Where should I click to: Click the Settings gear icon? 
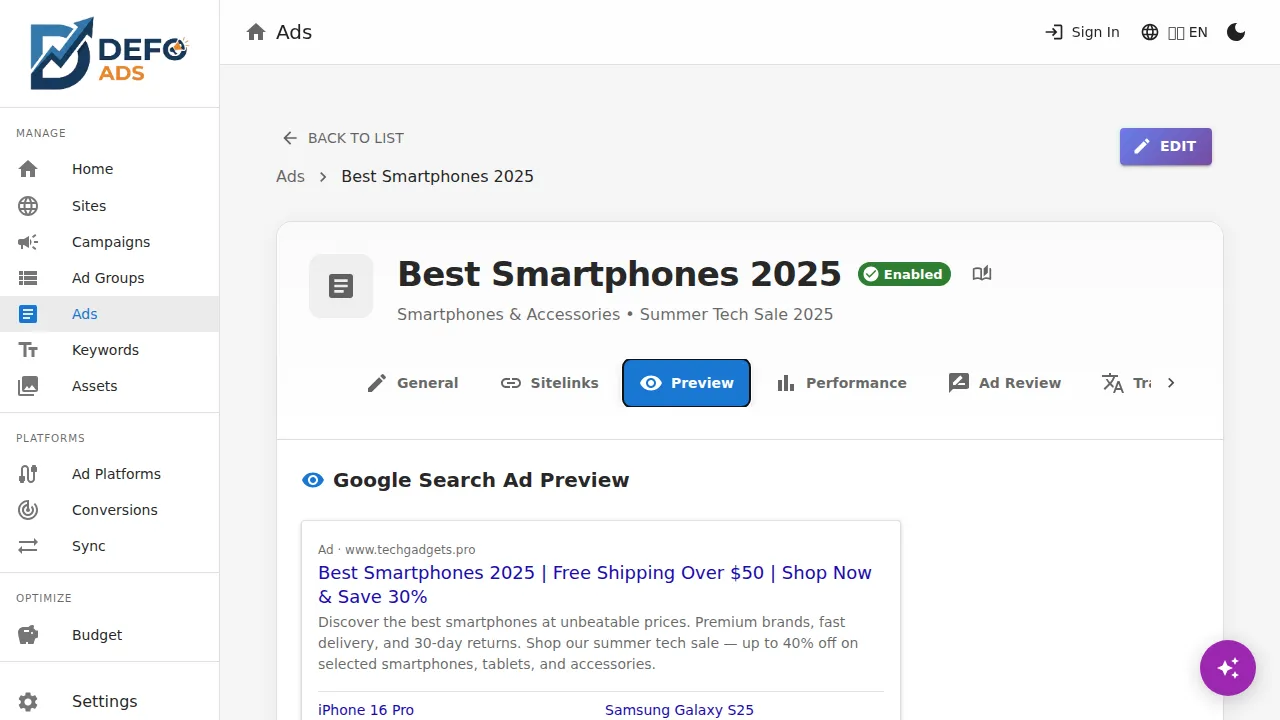(x=28, y=701)
